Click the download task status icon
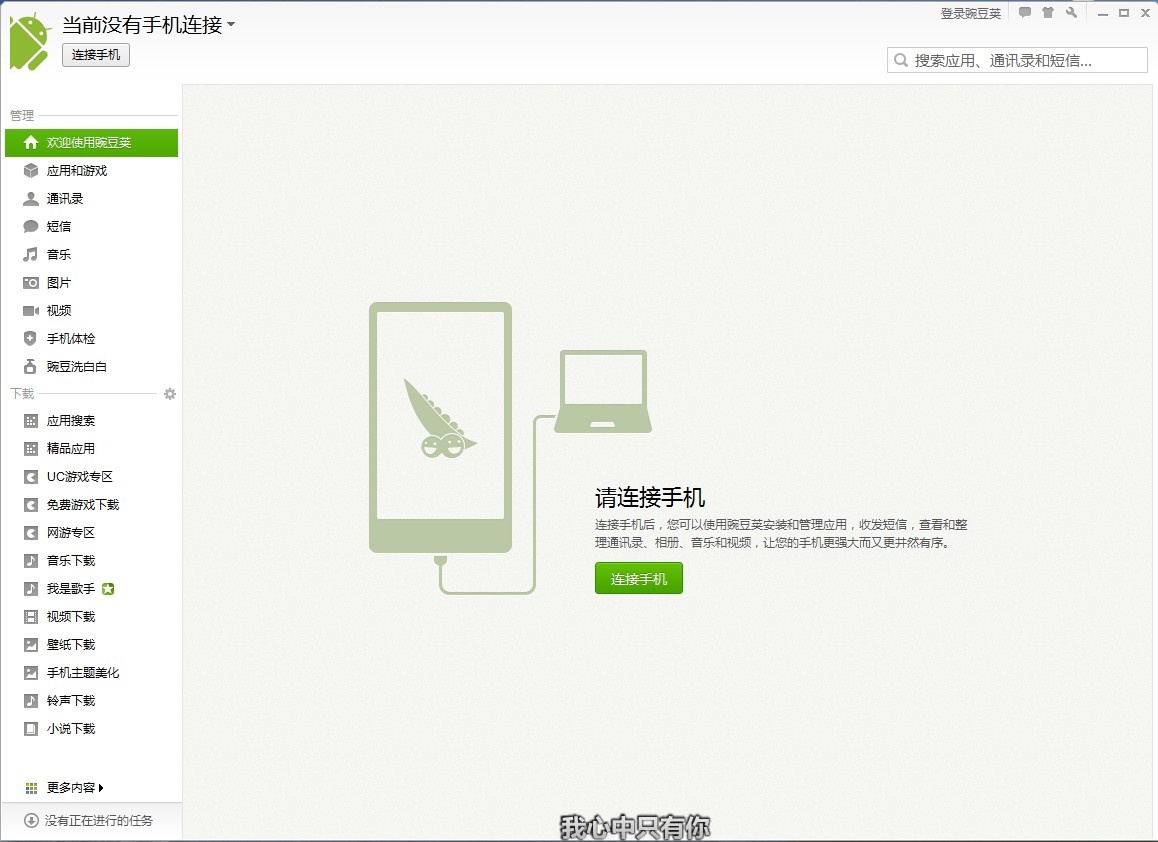 [x=31, y=821]
